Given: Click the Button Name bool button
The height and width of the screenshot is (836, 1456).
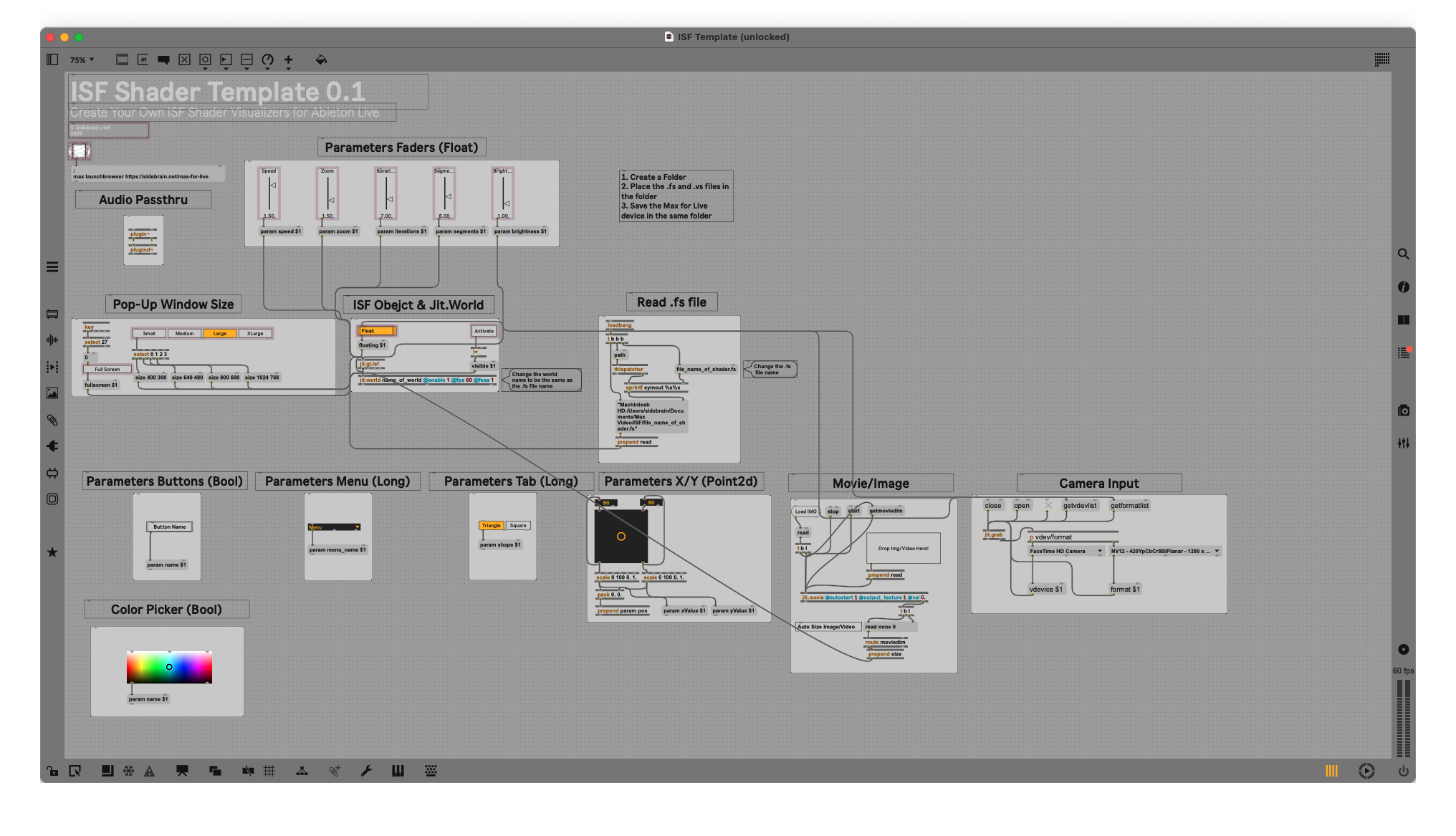Looking at the screenshot, I should coord(169,527).
